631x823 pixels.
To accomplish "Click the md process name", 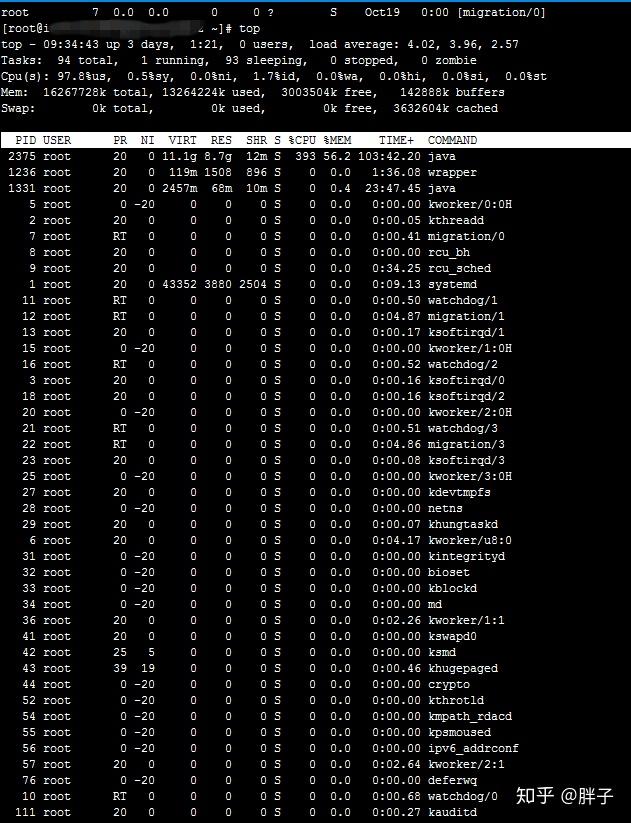I will (x=435, y=605).
